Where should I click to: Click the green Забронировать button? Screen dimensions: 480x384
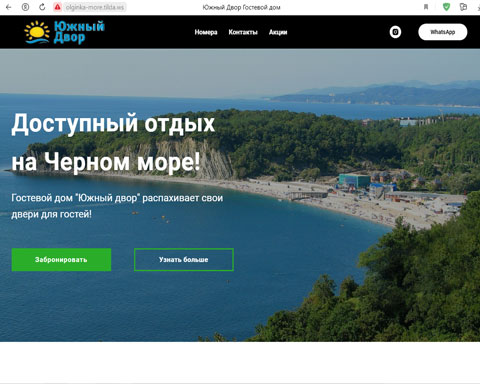(61, 260)
